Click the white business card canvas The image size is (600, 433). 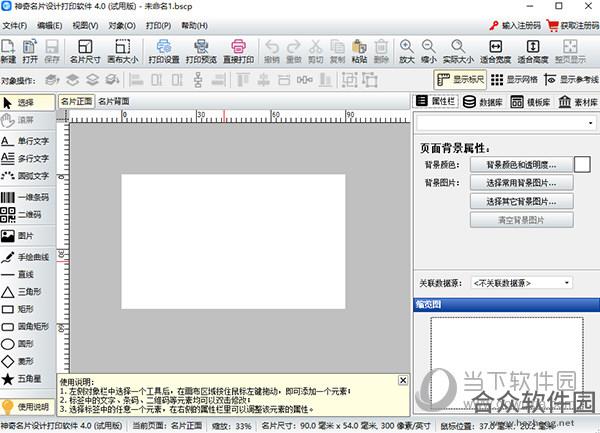[233, 241]
